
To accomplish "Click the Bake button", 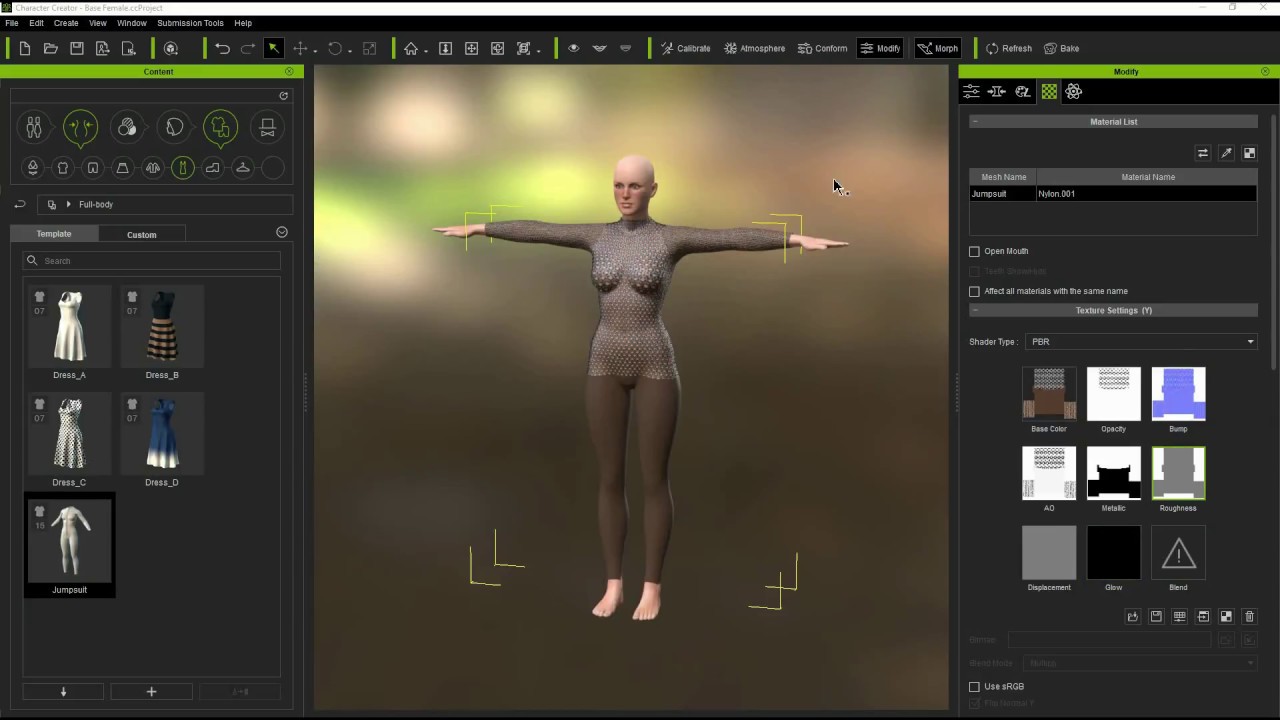I will tap(1061, 48).
